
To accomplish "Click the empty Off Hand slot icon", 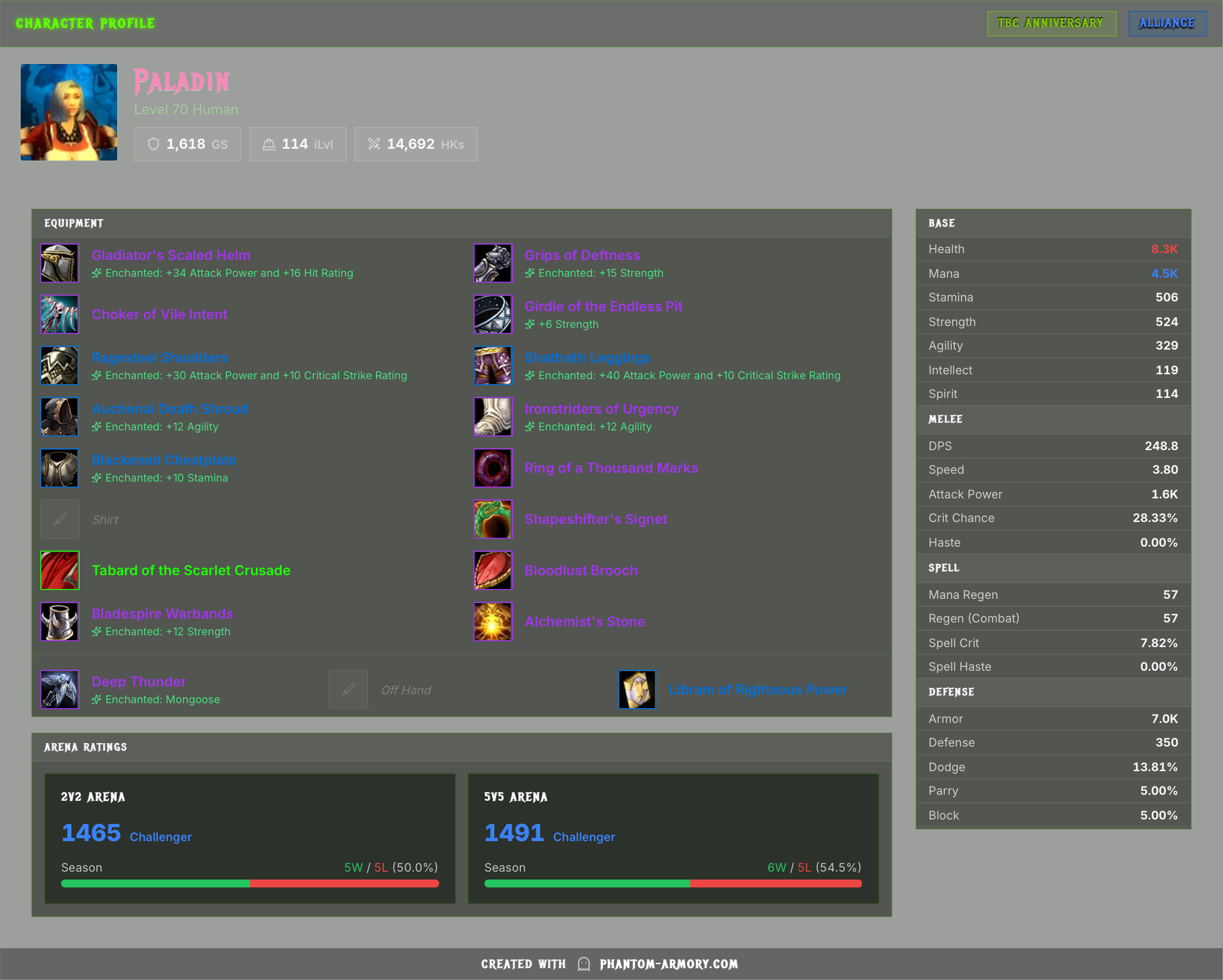I will coord(348,689).
